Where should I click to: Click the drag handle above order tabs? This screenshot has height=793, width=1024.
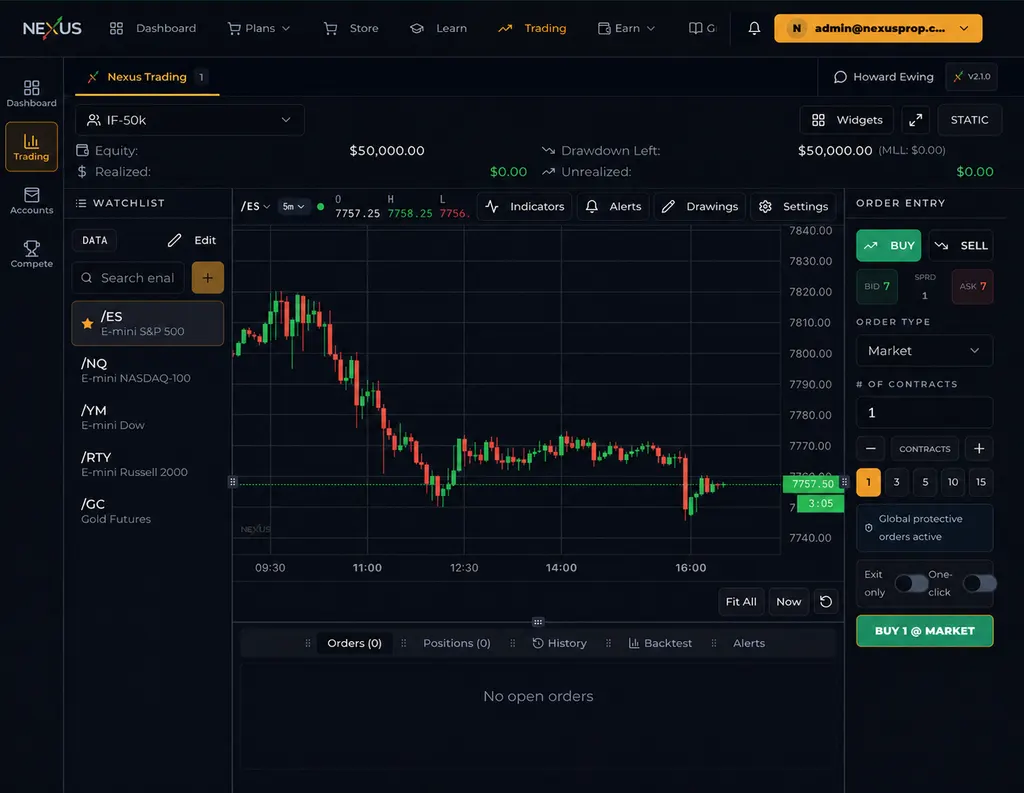(538, 622)
